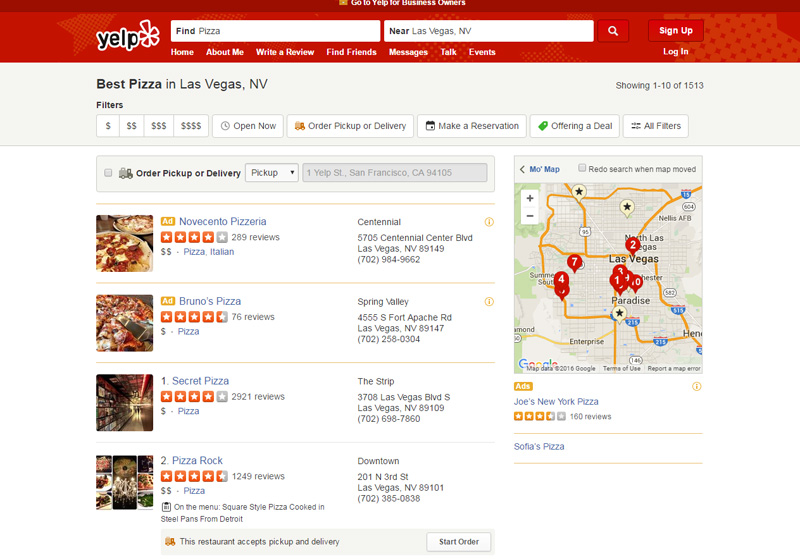Screen dimensions: 800x559
Task: Toggle the Offering a Deal filter
Action: click(x=575, y=126)
